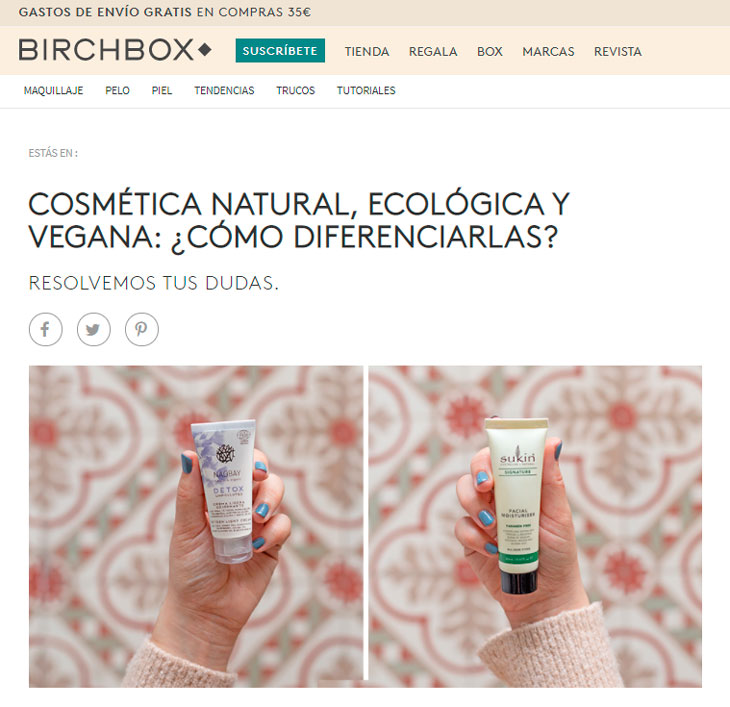Click the Sukin facial moisturiser photo
Image resolution: width=730 pixels, height=707 pixels.
[x=535, y=526]
